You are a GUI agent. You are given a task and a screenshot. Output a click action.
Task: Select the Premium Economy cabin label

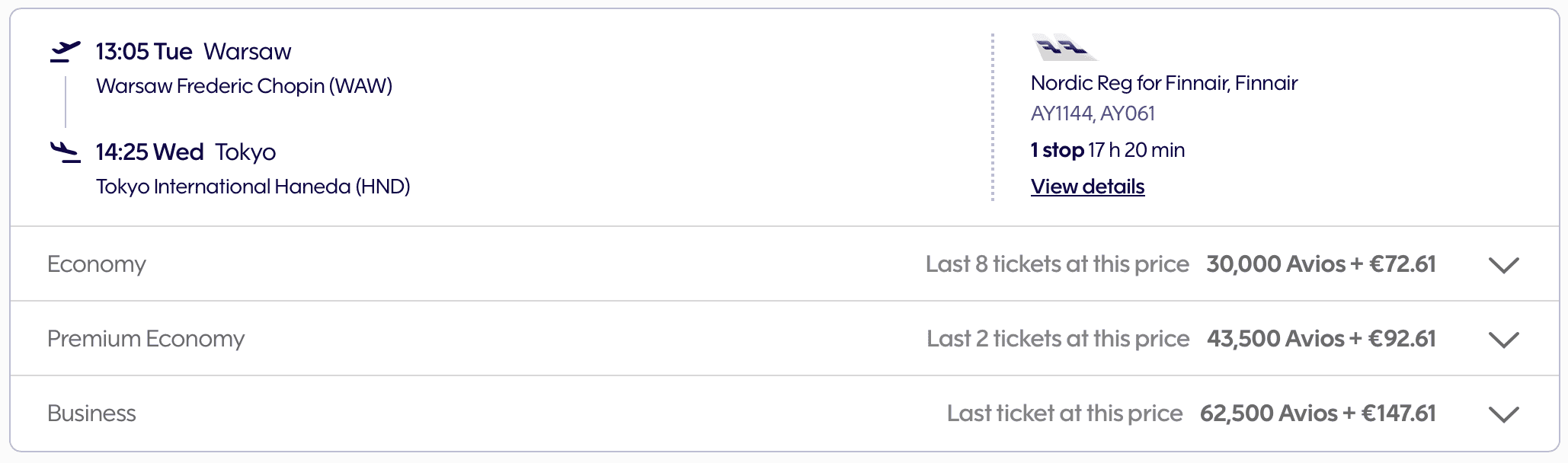[146, 339]
